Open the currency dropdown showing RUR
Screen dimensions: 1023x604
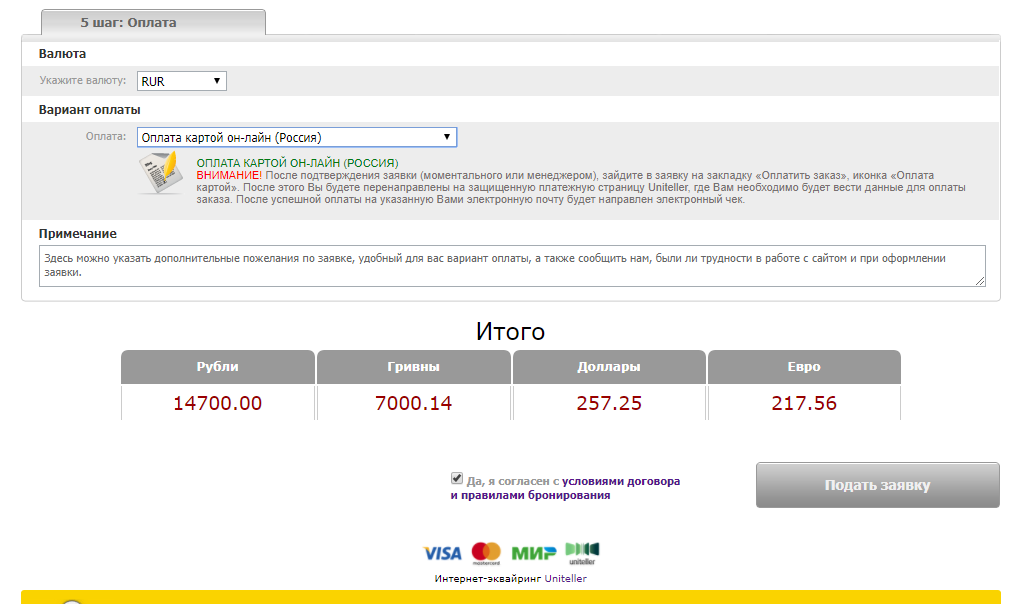[x=181, y=81]
